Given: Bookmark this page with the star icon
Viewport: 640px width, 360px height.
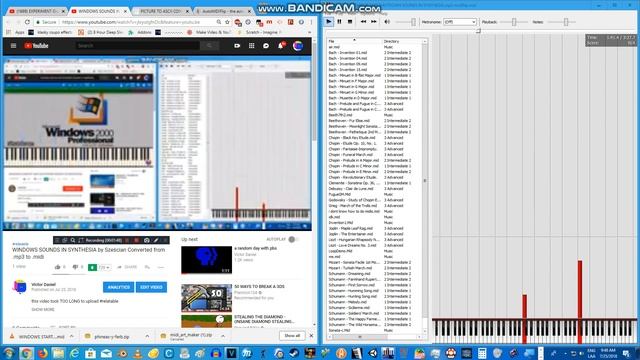Looking at the screenshot, I should pos(227,22).
